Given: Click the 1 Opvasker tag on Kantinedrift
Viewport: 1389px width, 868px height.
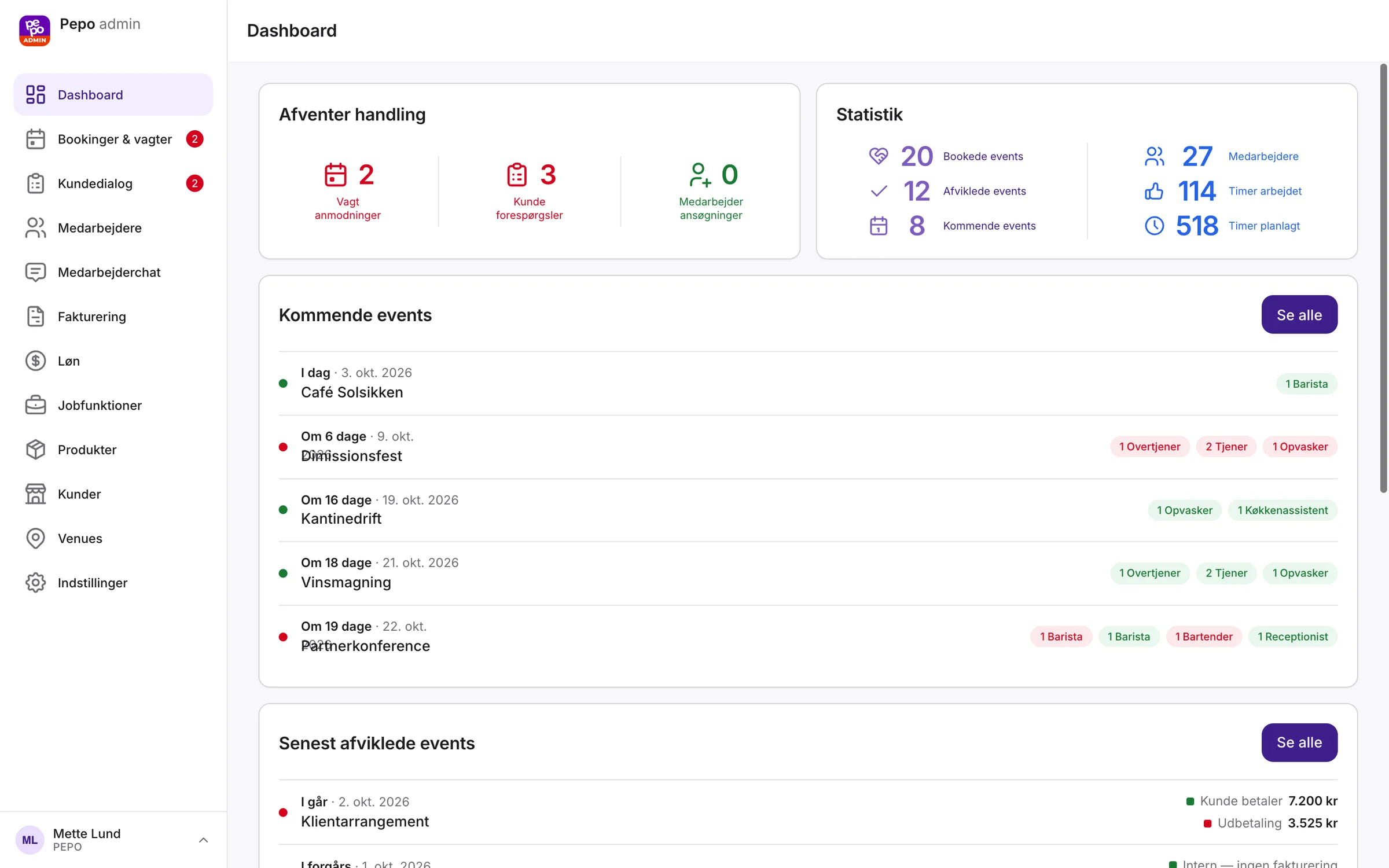Looking at the screenshot, I should 1184,510.
